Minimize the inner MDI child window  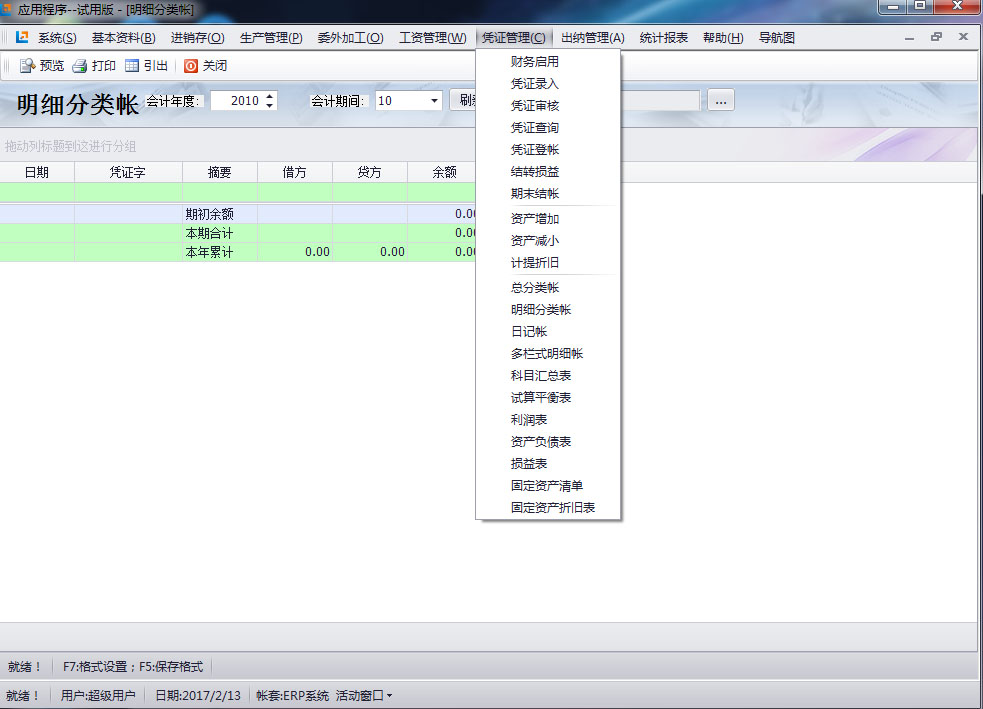click(x=909, y=38)
